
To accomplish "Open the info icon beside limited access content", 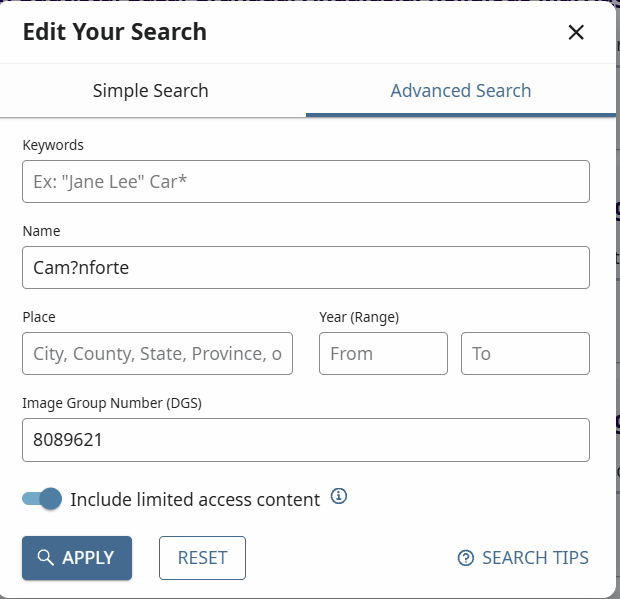I will tap(339, 496).
